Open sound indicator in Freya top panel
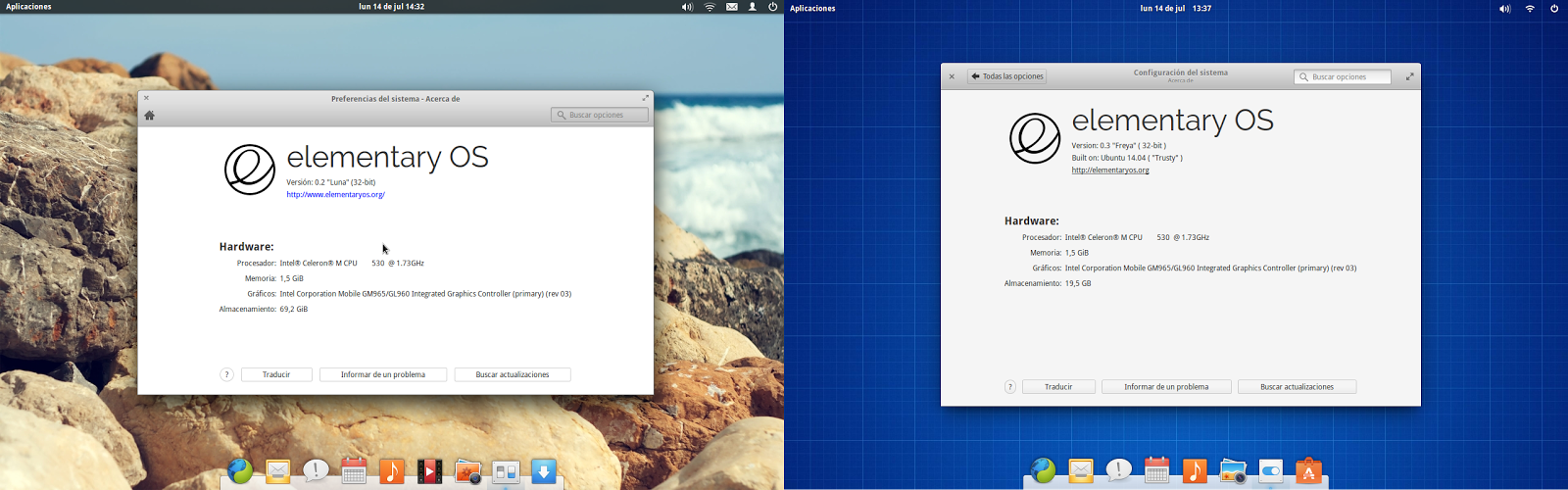 coord(1504,9)
